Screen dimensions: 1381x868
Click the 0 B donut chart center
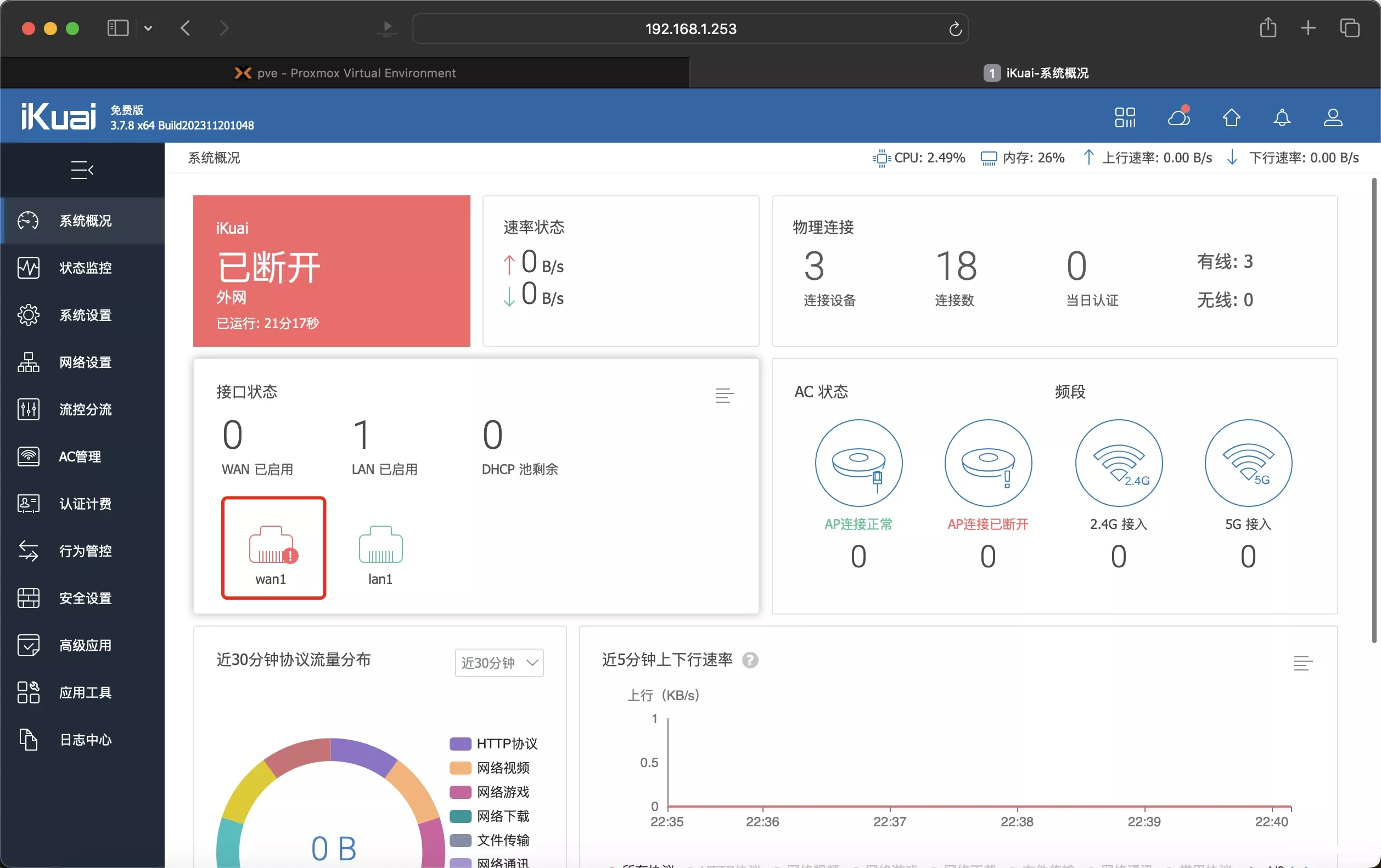pos(333,848)
